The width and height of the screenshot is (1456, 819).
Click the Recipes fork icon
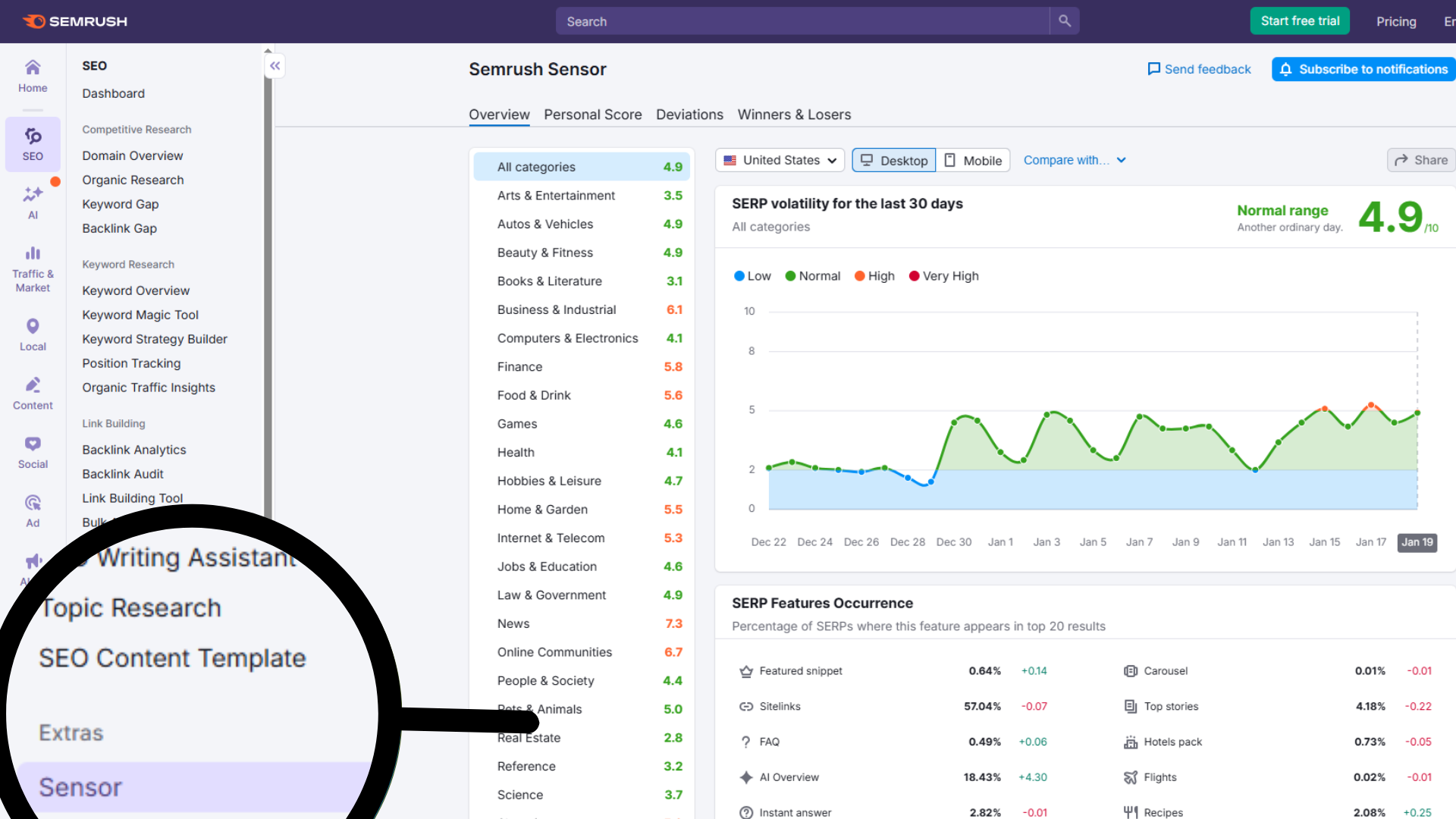pos(1131,812)
